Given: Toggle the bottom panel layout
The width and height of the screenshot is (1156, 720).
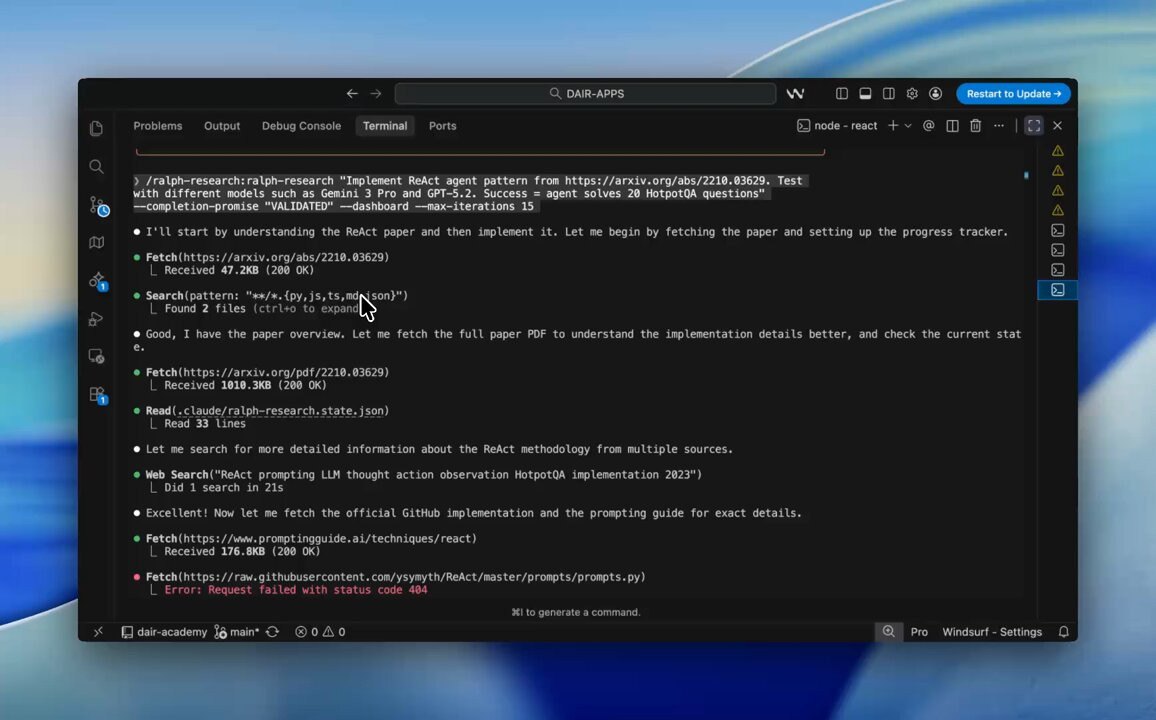Looking at the screenshot, I should [866, 94].
